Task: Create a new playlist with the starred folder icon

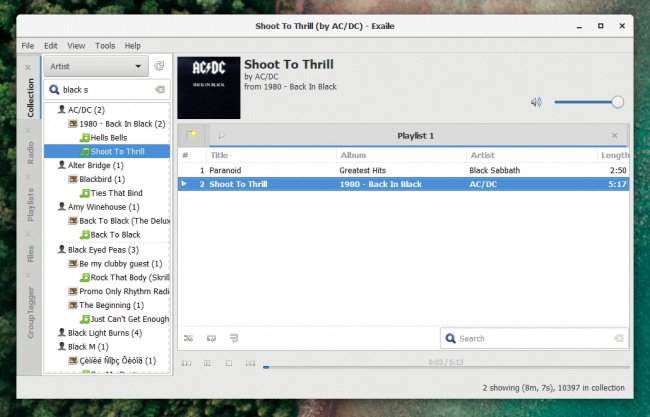Action: 192,135
